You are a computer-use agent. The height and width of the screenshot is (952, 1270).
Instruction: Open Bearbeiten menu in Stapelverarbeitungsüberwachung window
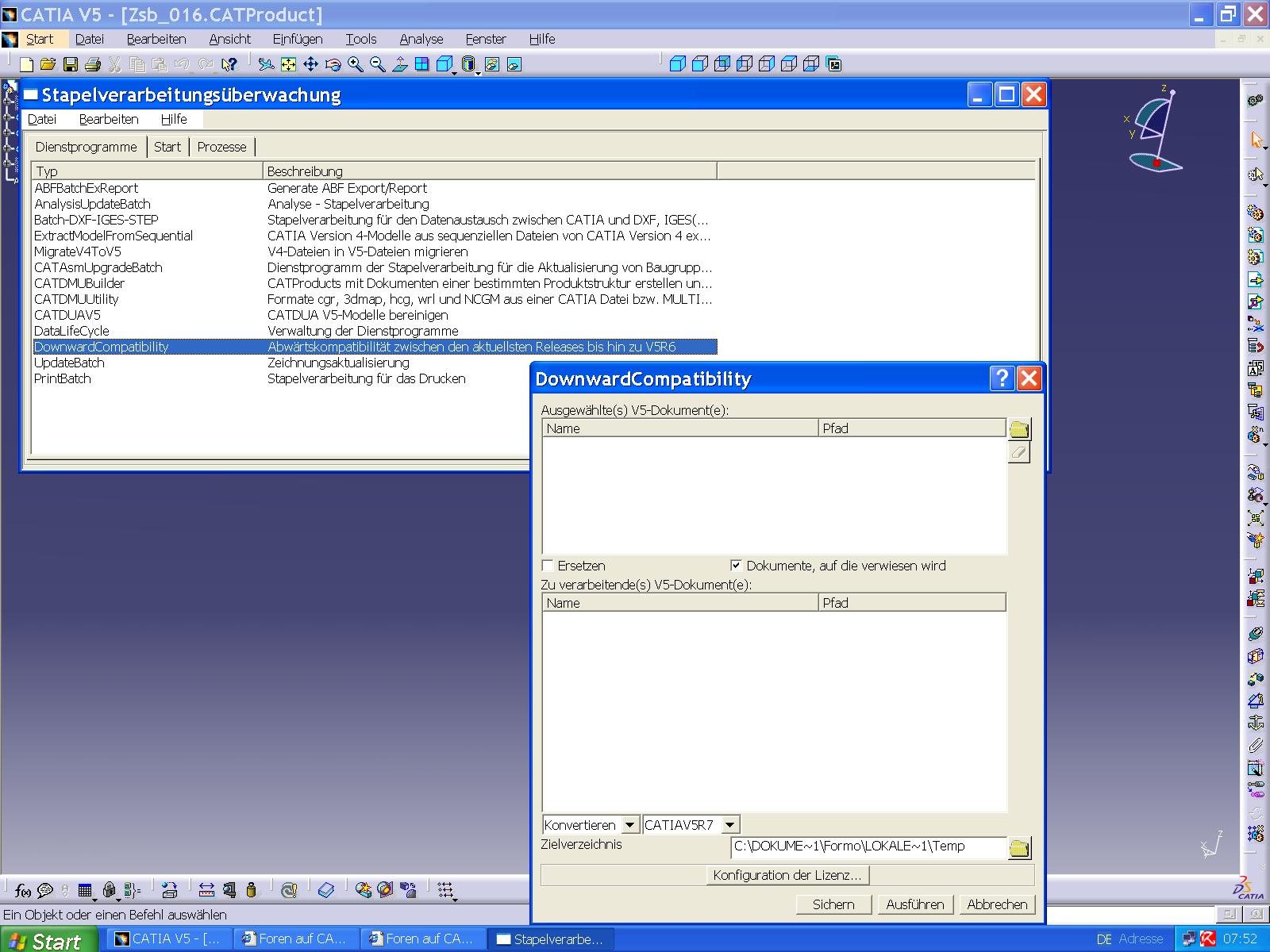tap(109, 119)
